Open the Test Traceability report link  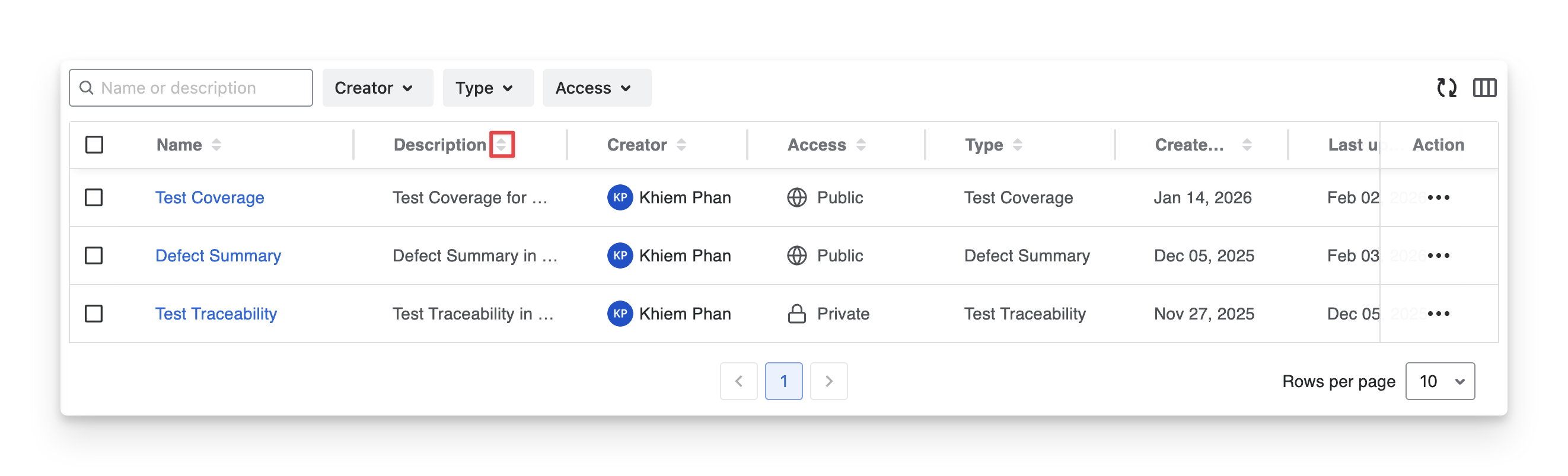point(216,314)
